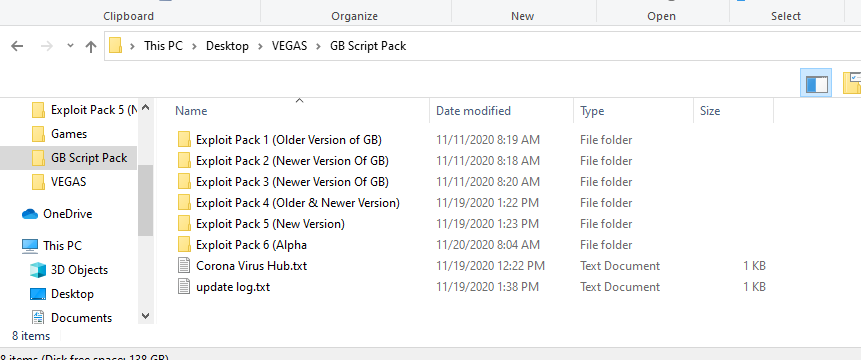Navigate to VEGAS in the breadcrumb

[289, 46]
